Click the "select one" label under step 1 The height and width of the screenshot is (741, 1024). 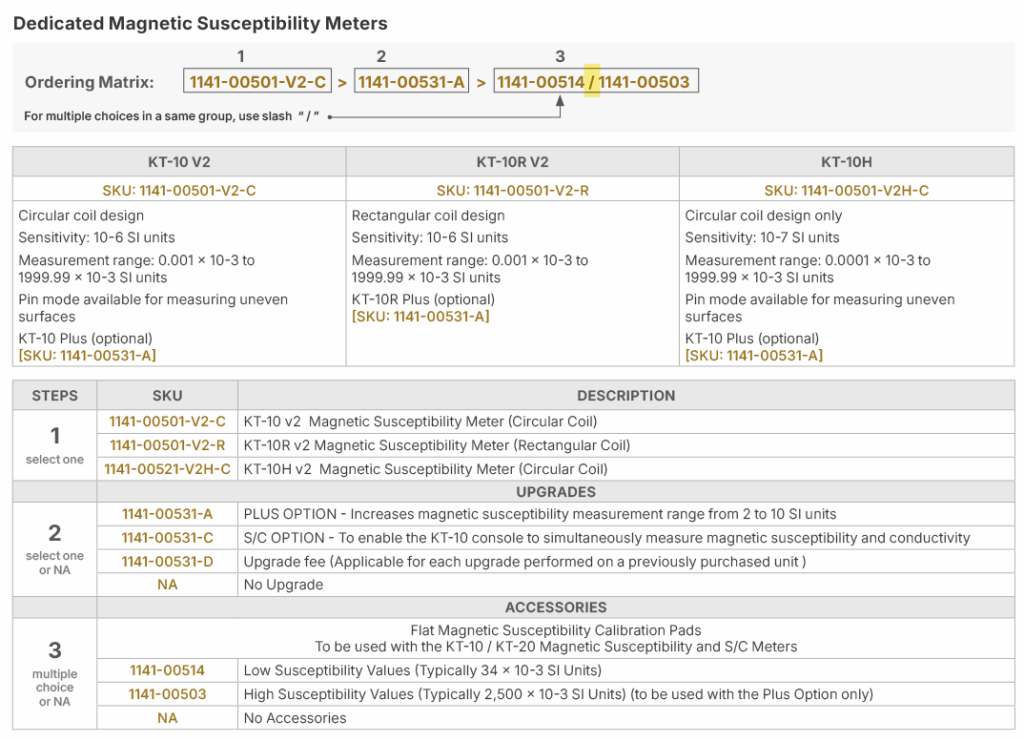[55, 460]
